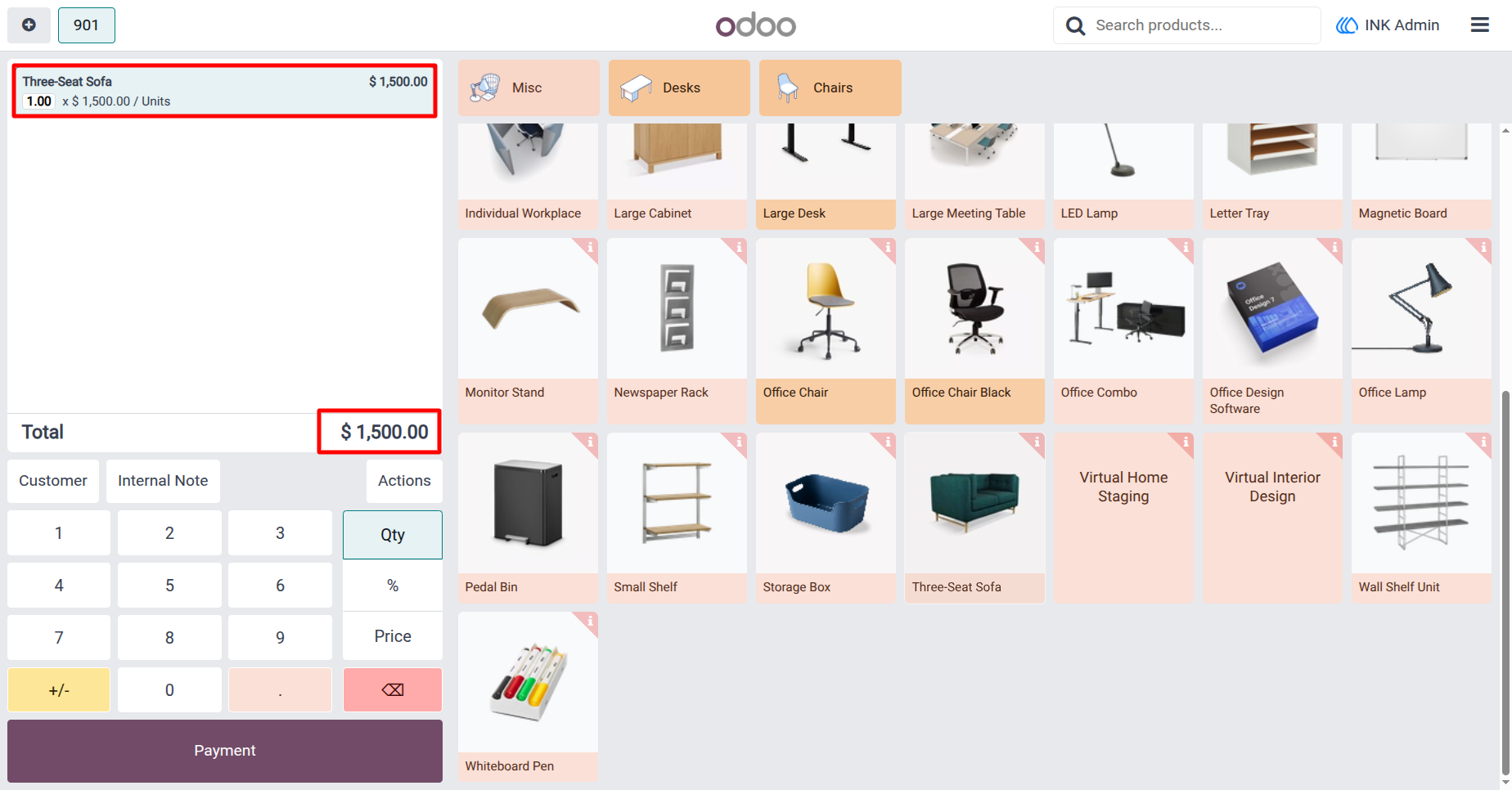
Task: Open info icon on Office Chair card
Action: point(887,247)
